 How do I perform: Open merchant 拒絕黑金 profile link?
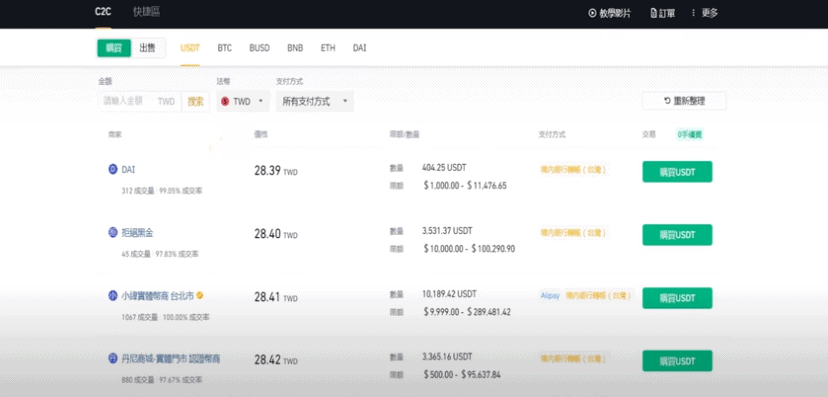[x=137, y=232]
